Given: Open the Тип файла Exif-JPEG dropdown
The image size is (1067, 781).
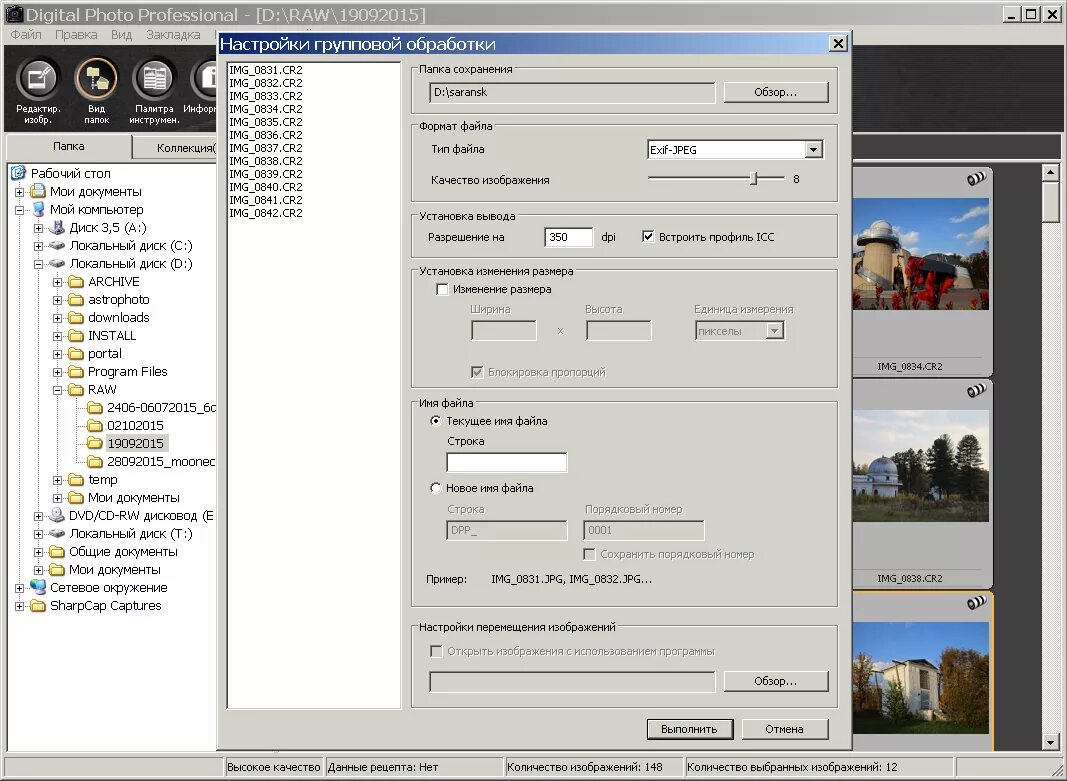Looking at the screenshot, I should [813, 150].
